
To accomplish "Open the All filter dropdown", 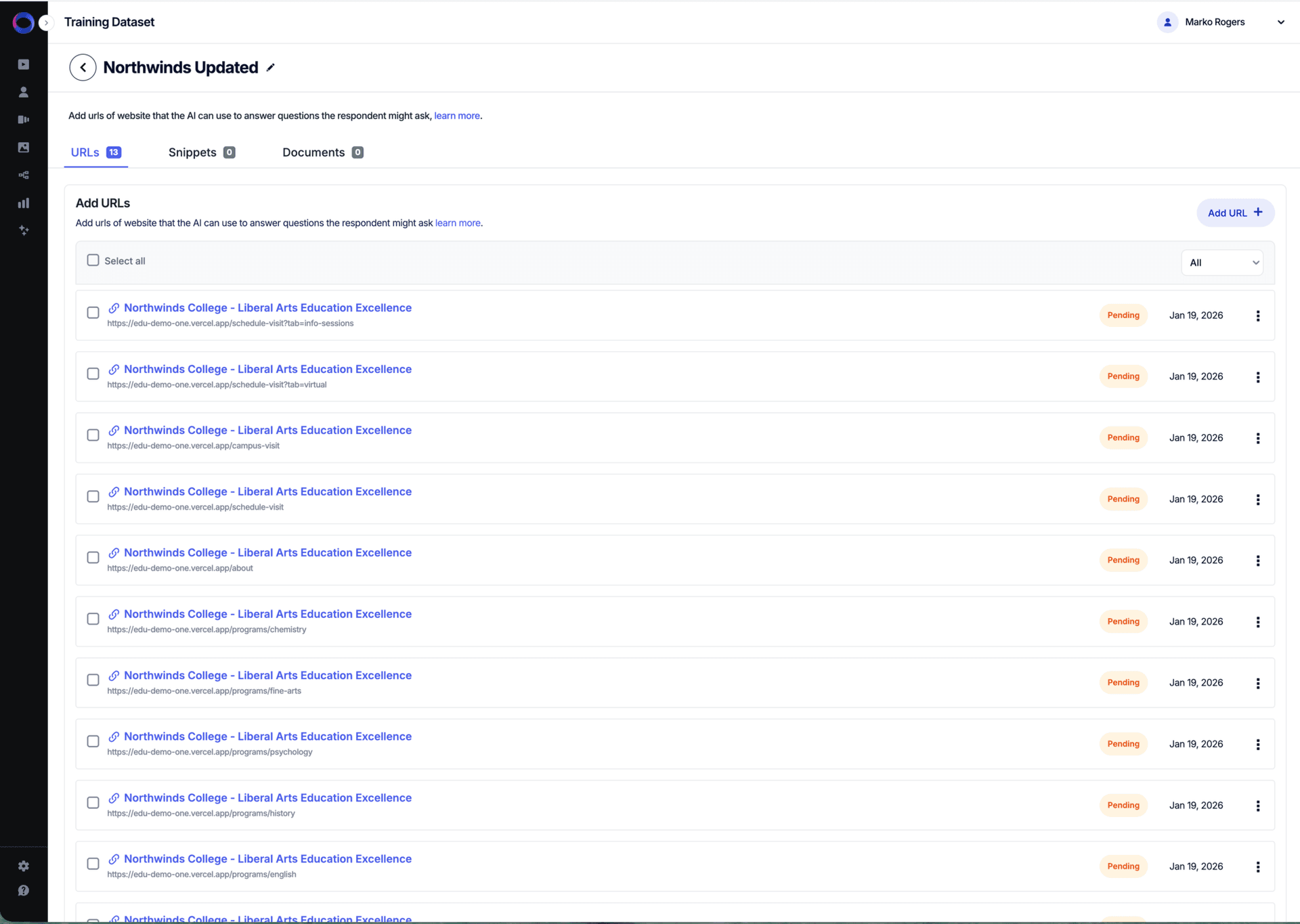I will click(x=1223, y=263).
